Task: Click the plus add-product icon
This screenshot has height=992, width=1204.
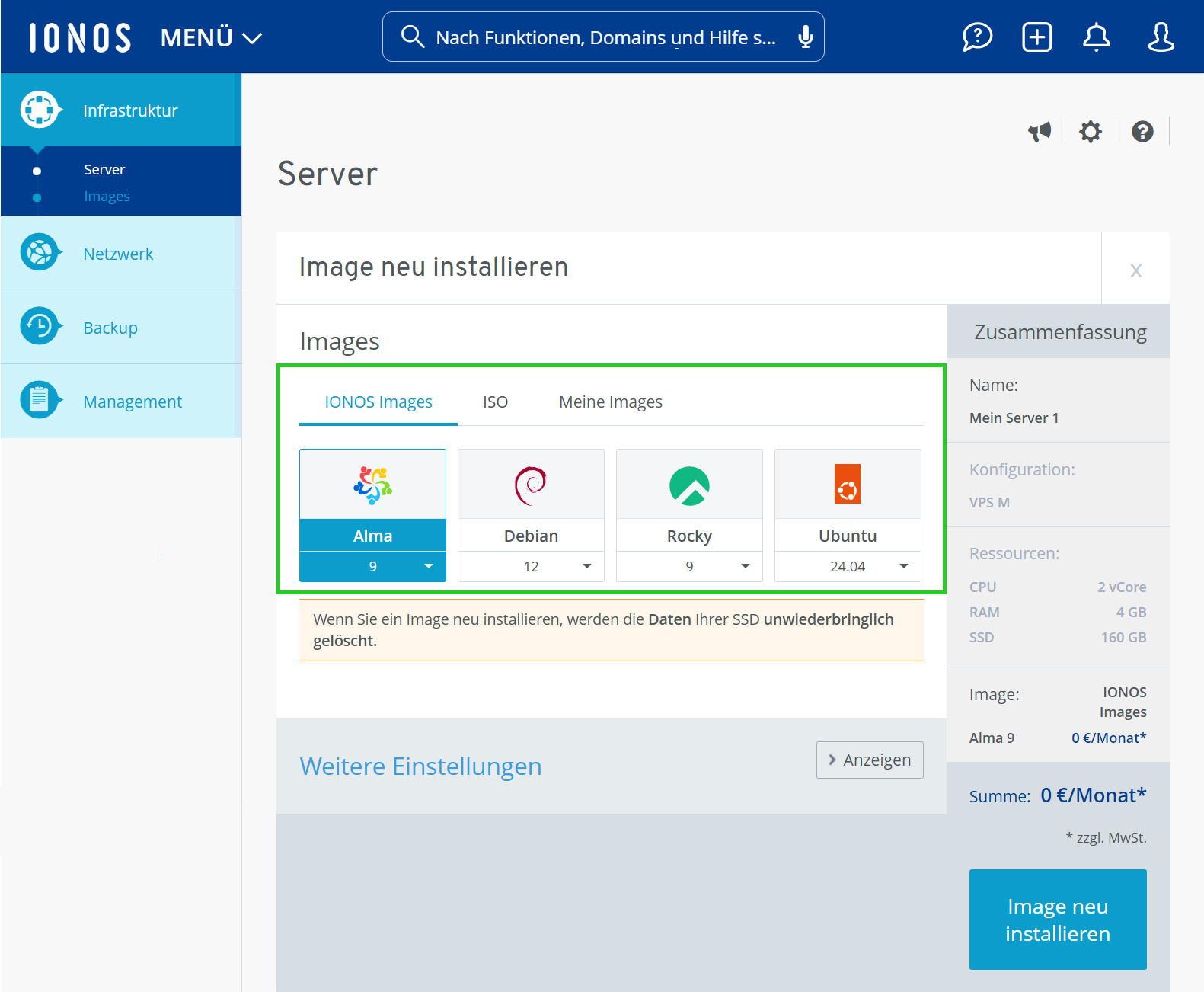Action: click(1036, 37)
